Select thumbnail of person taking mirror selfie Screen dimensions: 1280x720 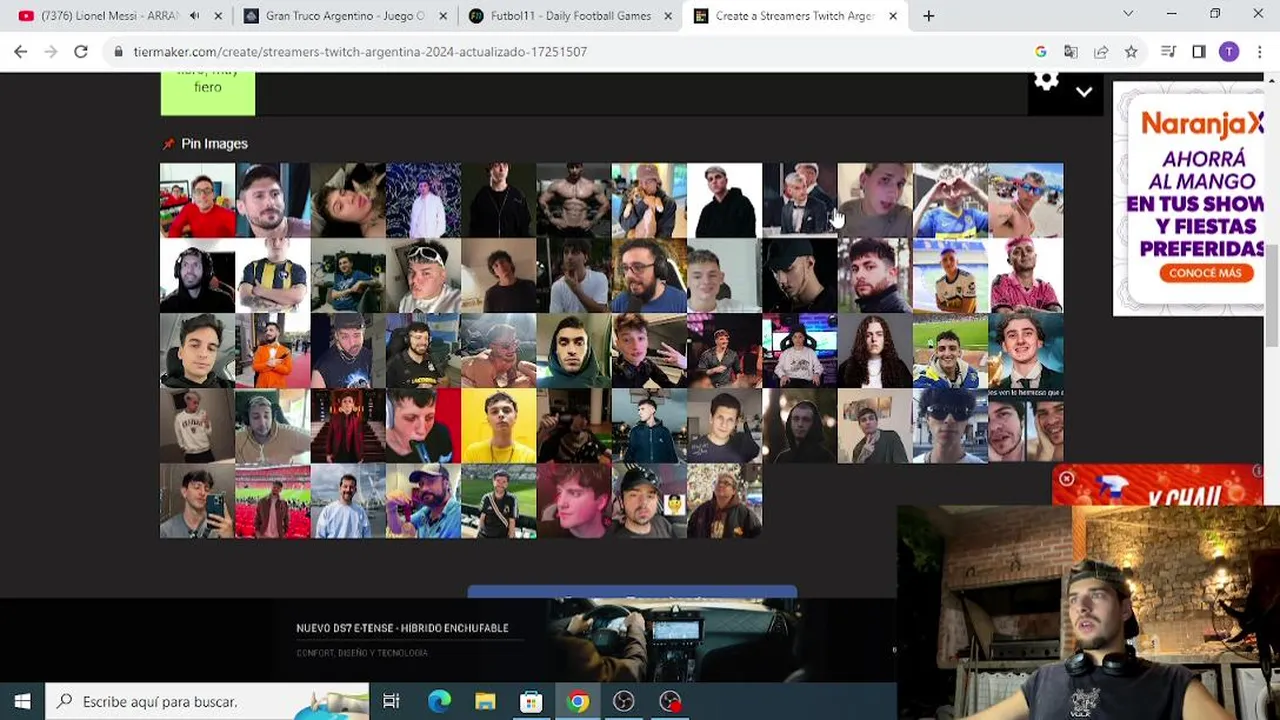tap(197, 501)
